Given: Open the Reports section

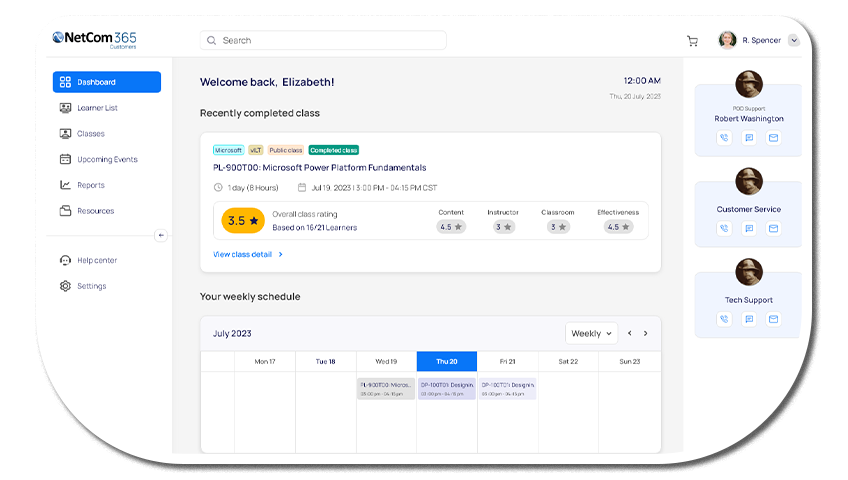Looking at the screenshot, I should pyautogui.click(x=91, y=185).
